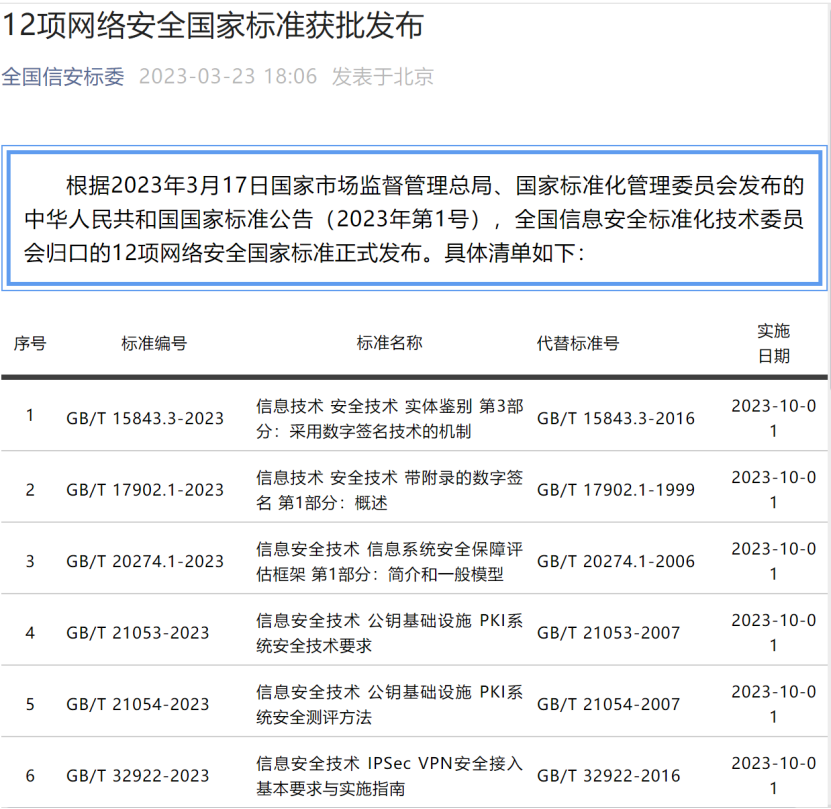Click the 发表于北京 location text
Viewport: 831px width, 809px height.
click(x=383, y=77)
